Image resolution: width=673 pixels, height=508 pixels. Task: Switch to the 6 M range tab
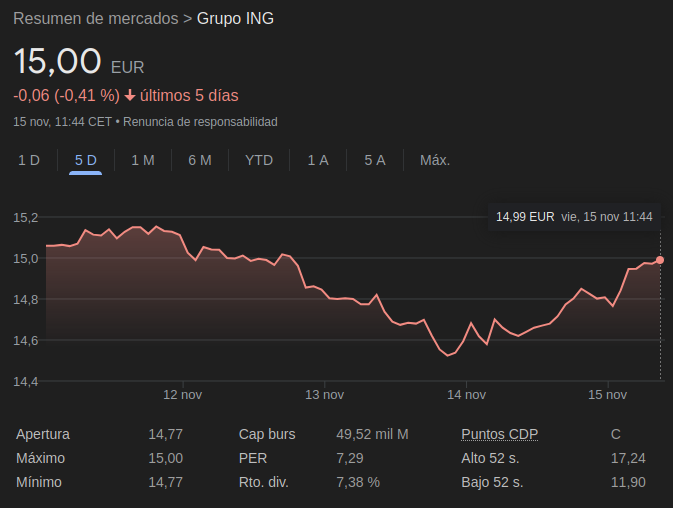(x=200, y=160)
